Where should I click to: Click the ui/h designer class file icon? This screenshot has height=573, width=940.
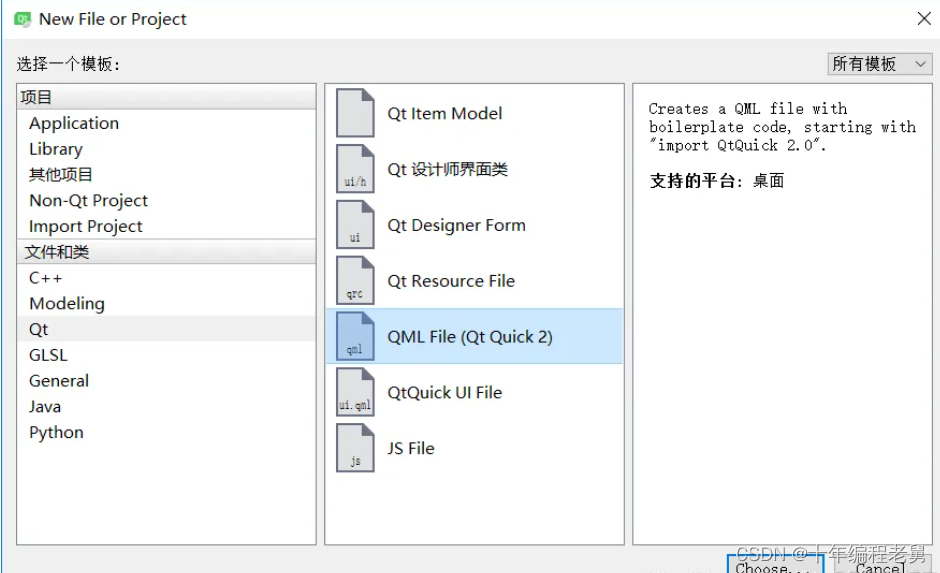(355, 169)
